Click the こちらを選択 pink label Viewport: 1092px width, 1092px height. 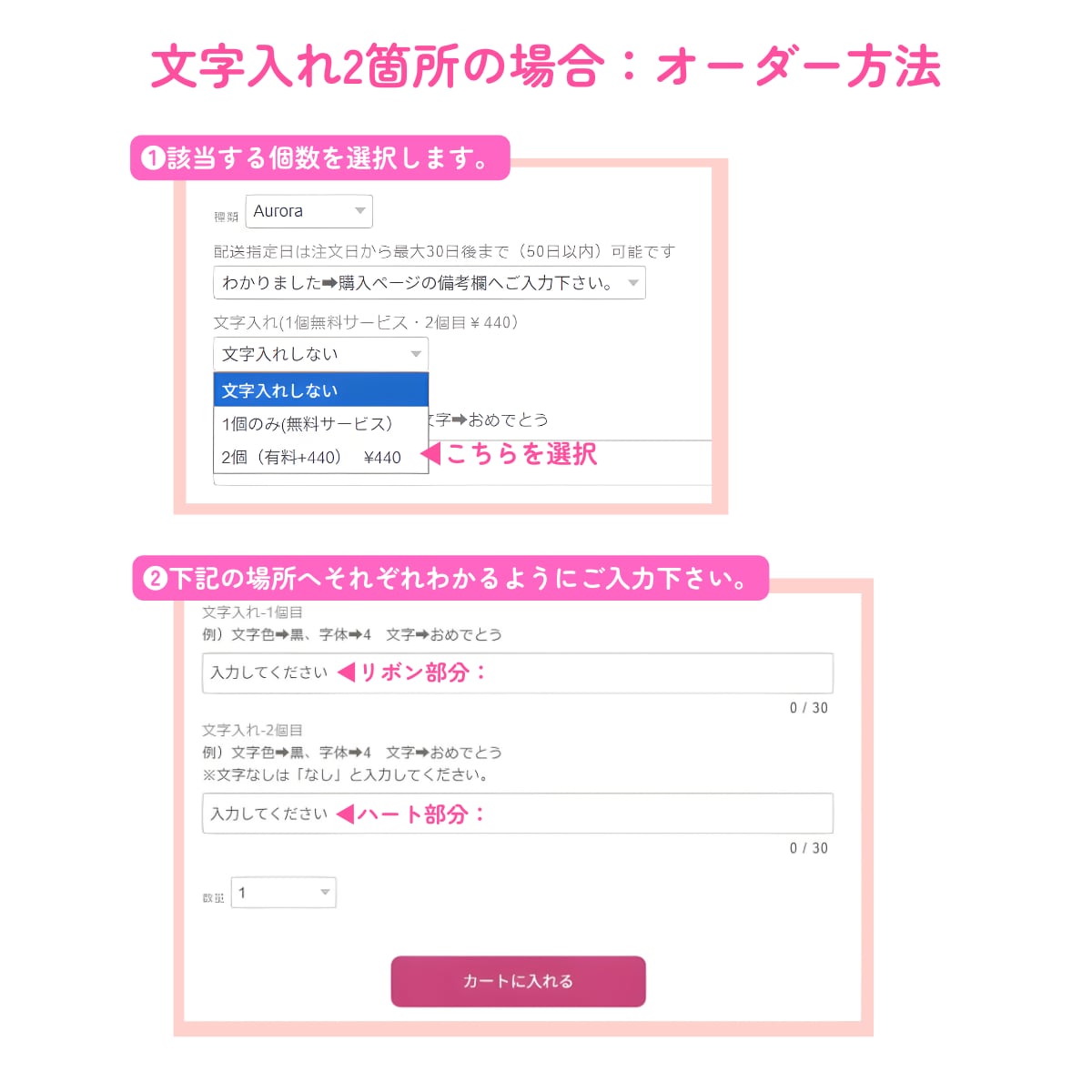(521, 453)
